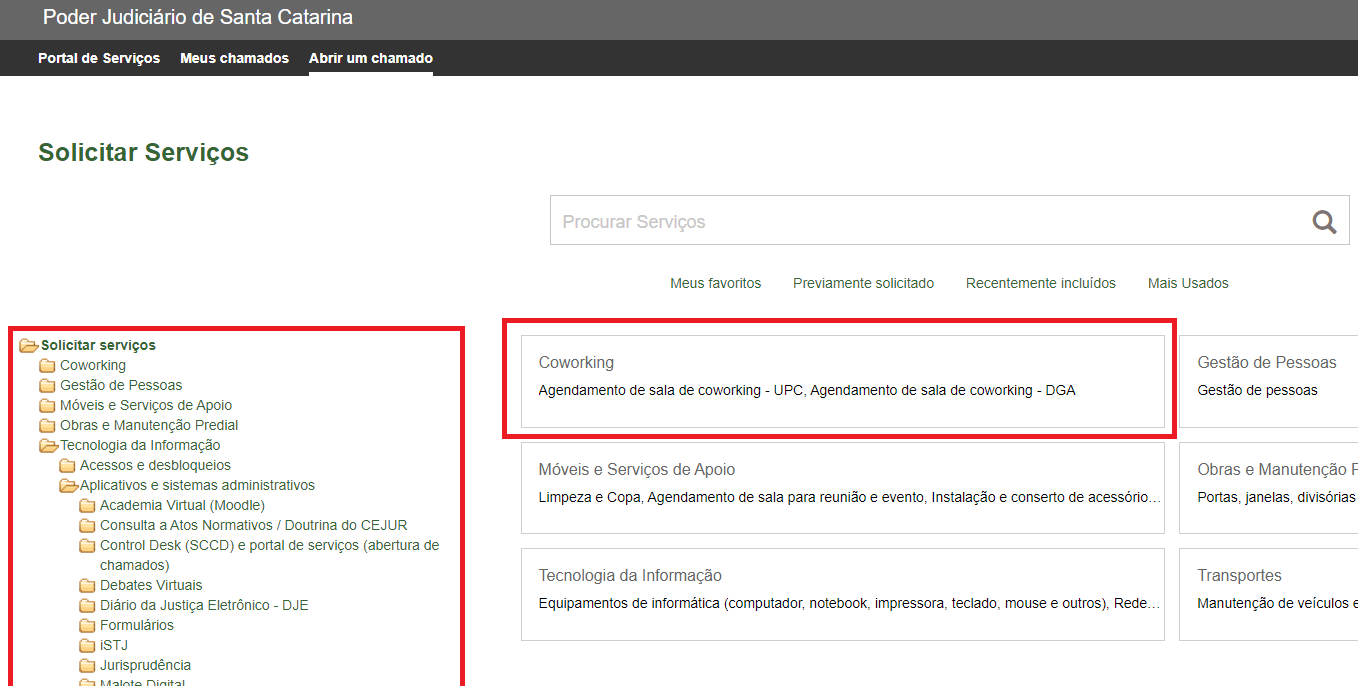Select Academia Virtual (Moodle) tree label
Viewport: 1358px width, 686px height.
tap(182, 505)
